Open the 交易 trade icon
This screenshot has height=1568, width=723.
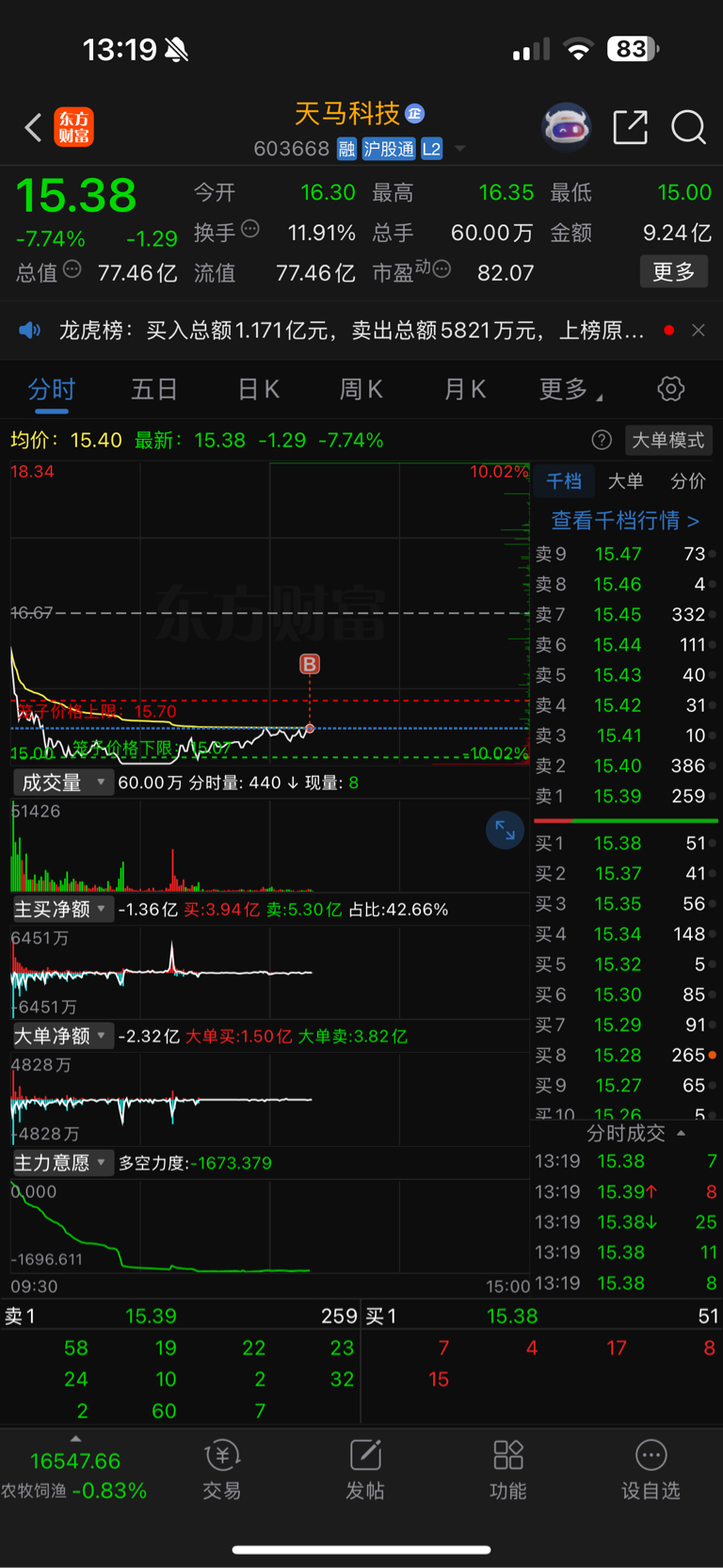coord(222,1470)
